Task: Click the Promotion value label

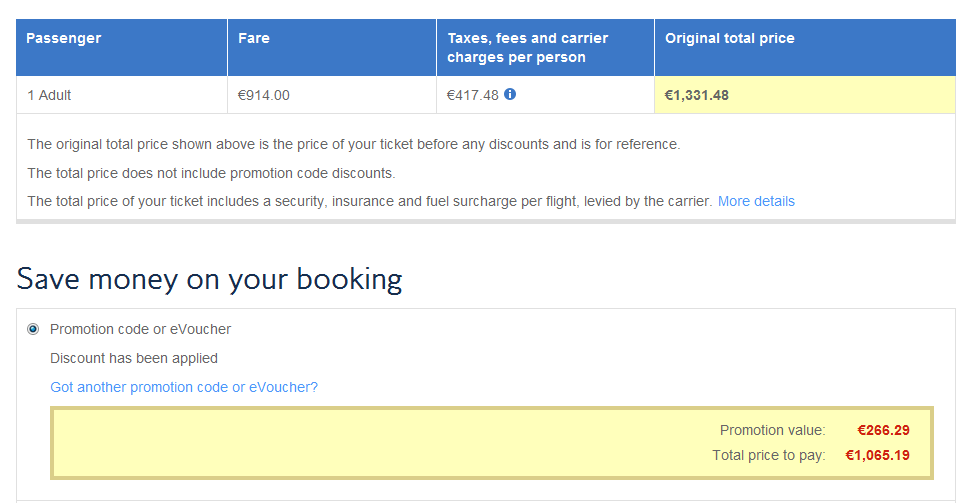Action: (772, 430)
